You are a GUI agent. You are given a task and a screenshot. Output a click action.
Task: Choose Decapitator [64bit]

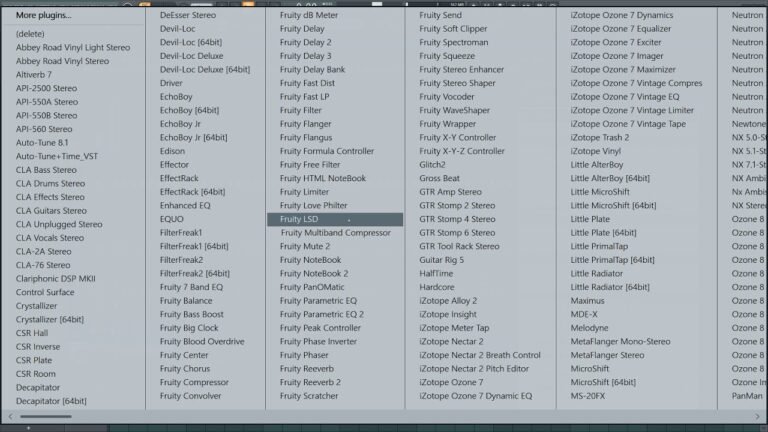[51, 401]
